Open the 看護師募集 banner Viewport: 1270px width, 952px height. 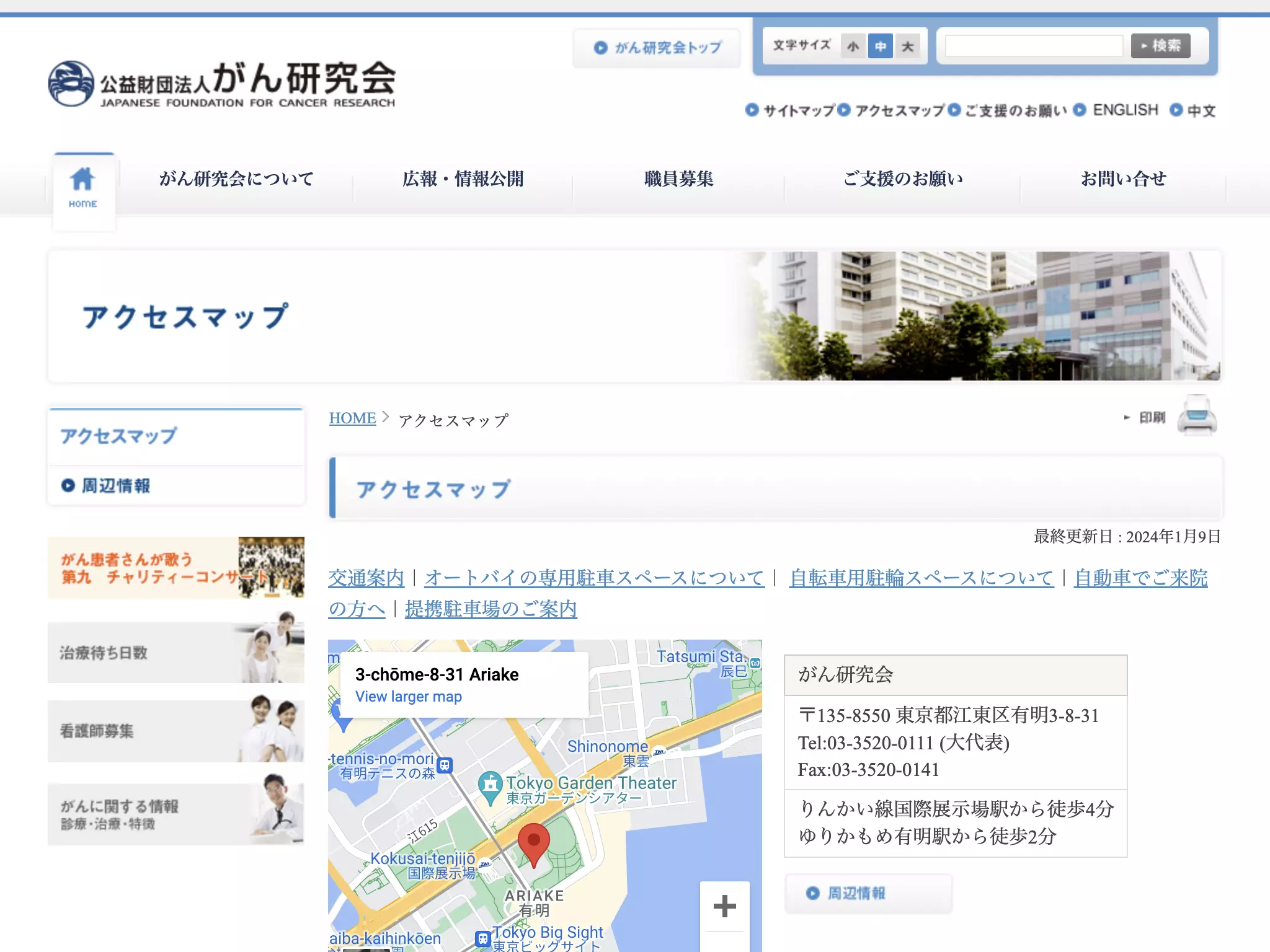point(176,729)
